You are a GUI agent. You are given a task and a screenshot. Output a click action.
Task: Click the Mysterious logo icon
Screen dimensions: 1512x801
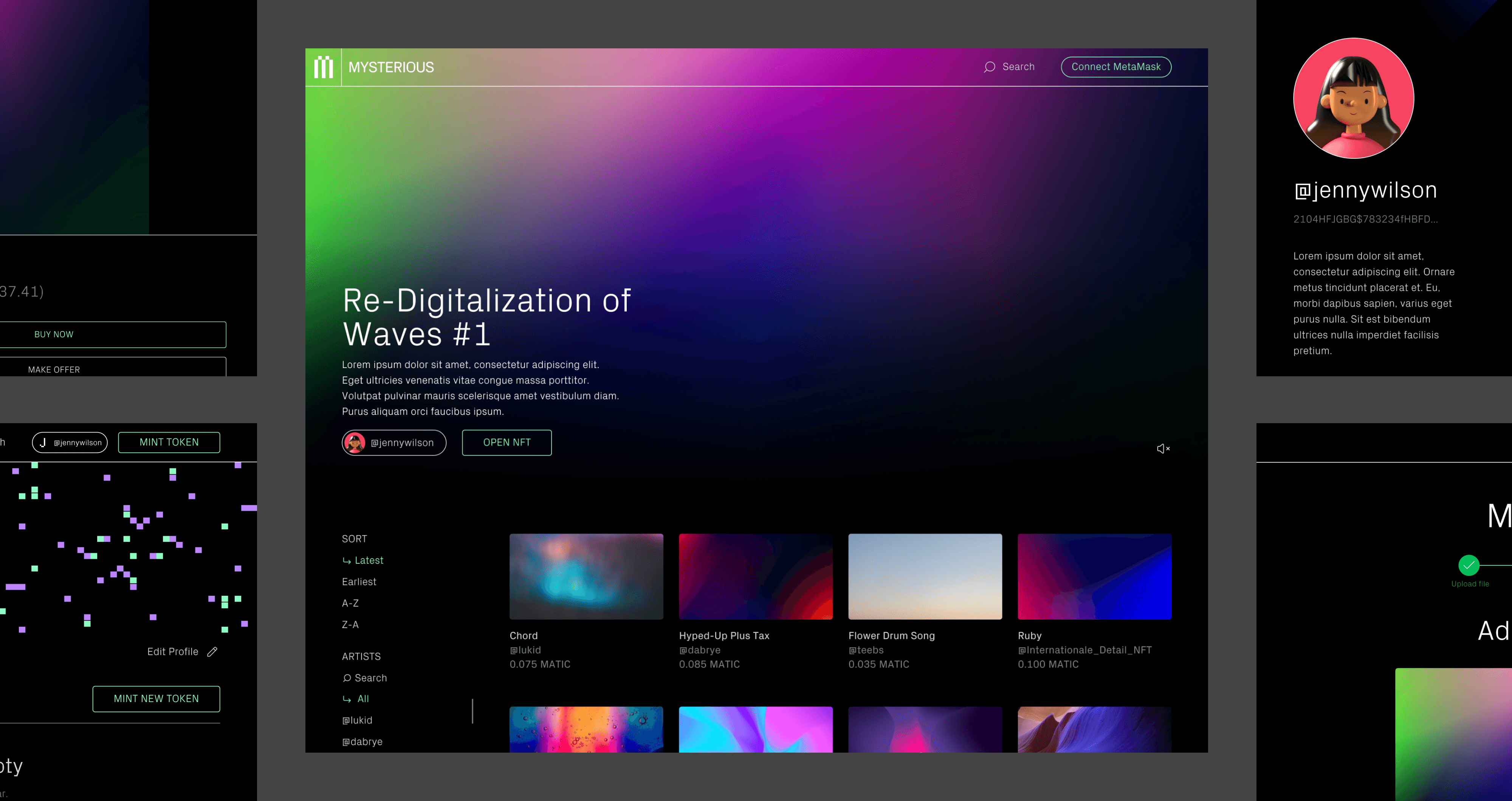[x=324, y=67]
